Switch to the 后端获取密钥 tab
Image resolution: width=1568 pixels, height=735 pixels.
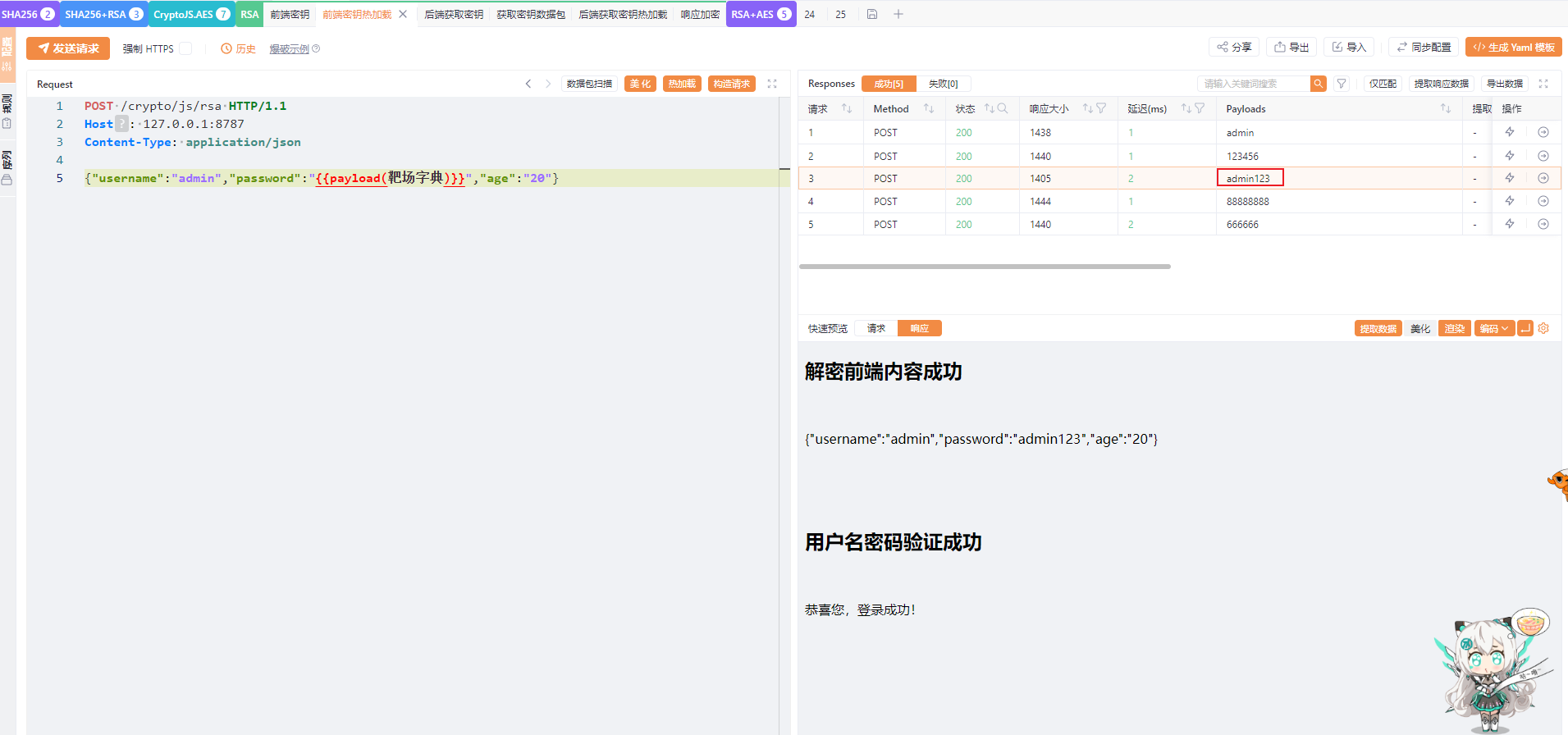(454, 14)
